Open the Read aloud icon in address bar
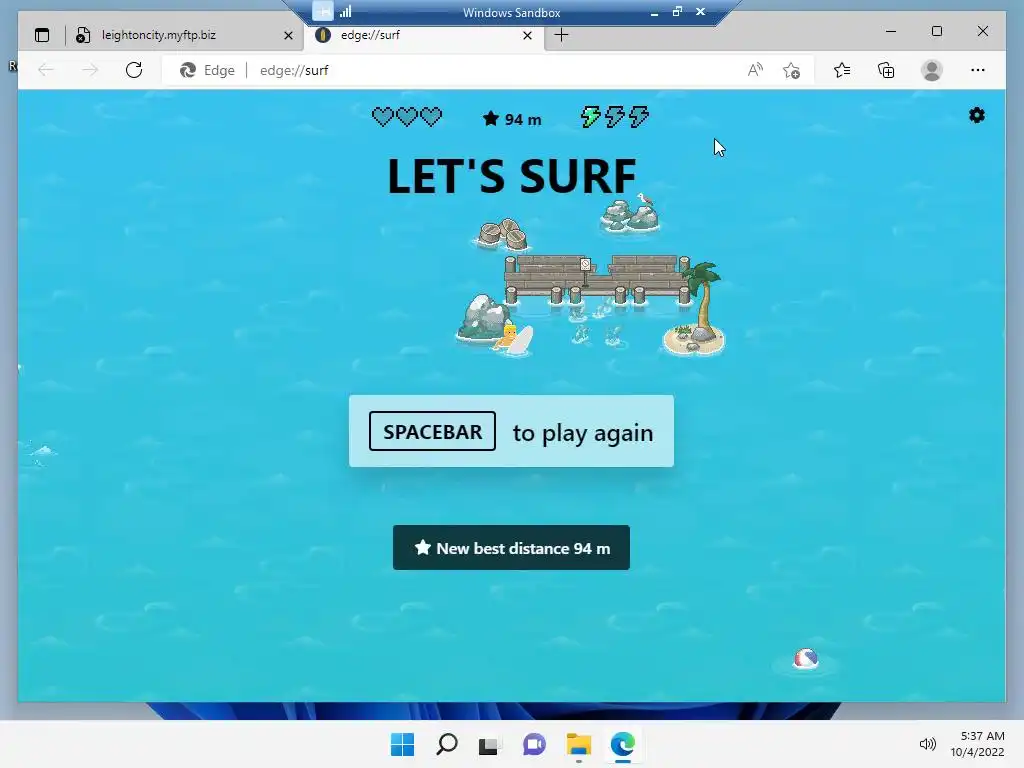The width and height of the screenshot is (1024, 768). [755, 70]
